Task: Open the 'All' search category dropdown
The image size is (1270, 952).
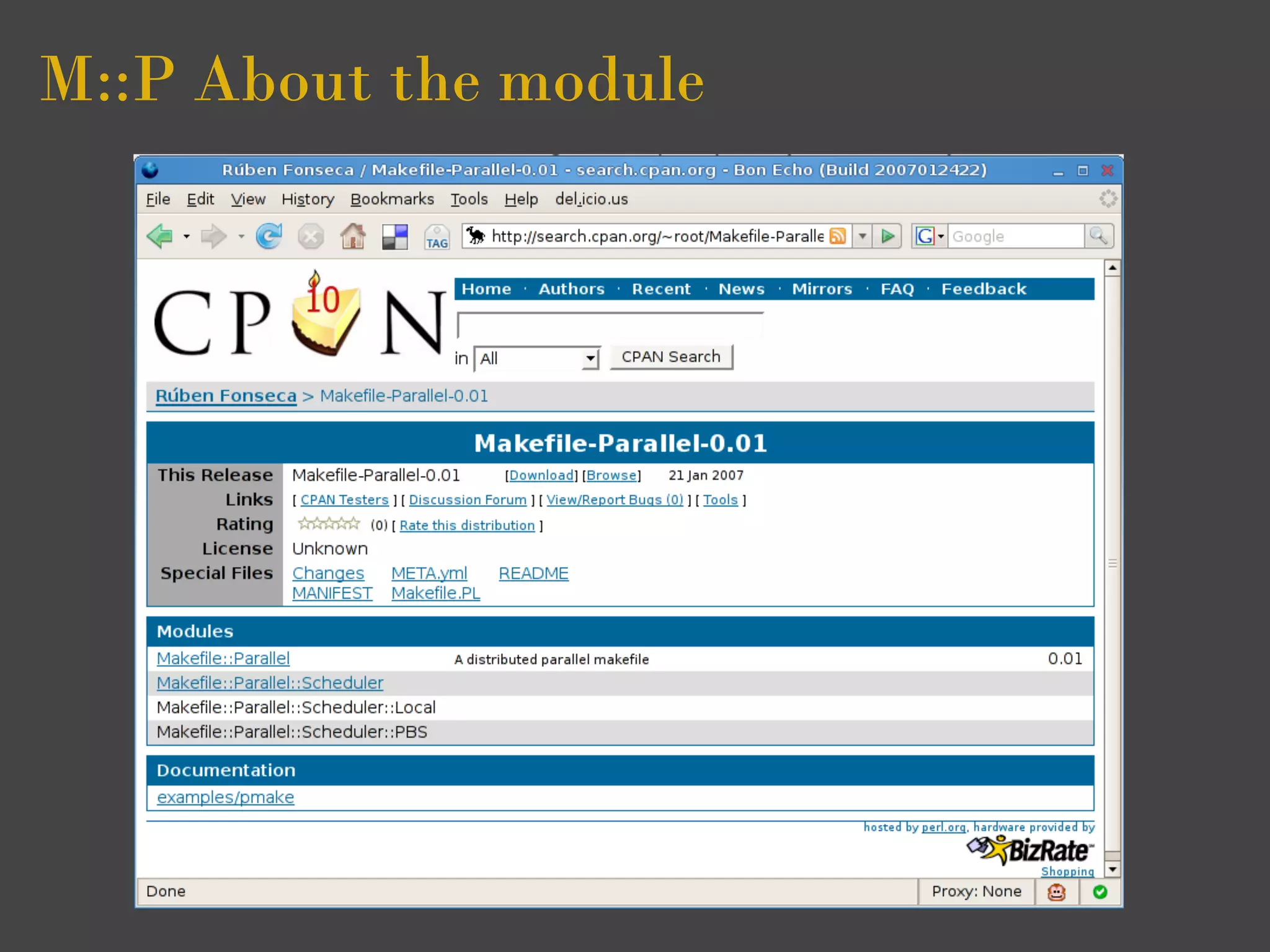Action: tap(590, 358)
